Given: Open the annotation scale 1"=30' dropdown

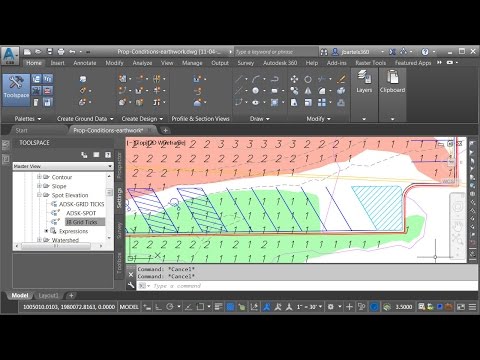Looking at the screenshot, I should click(309, 307).
